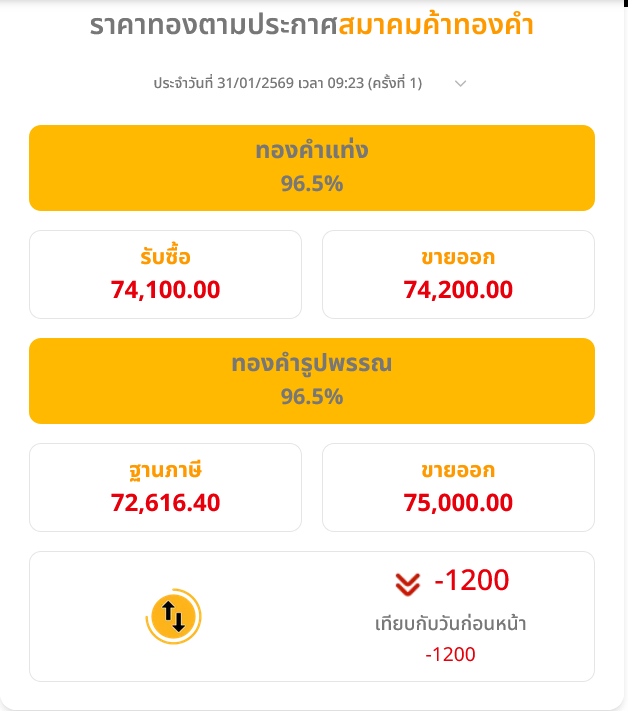Click the small -1200 below comparison text
The width and height of the screenshot is (628, 711).
pyautogui.click(x=450, y=655)
